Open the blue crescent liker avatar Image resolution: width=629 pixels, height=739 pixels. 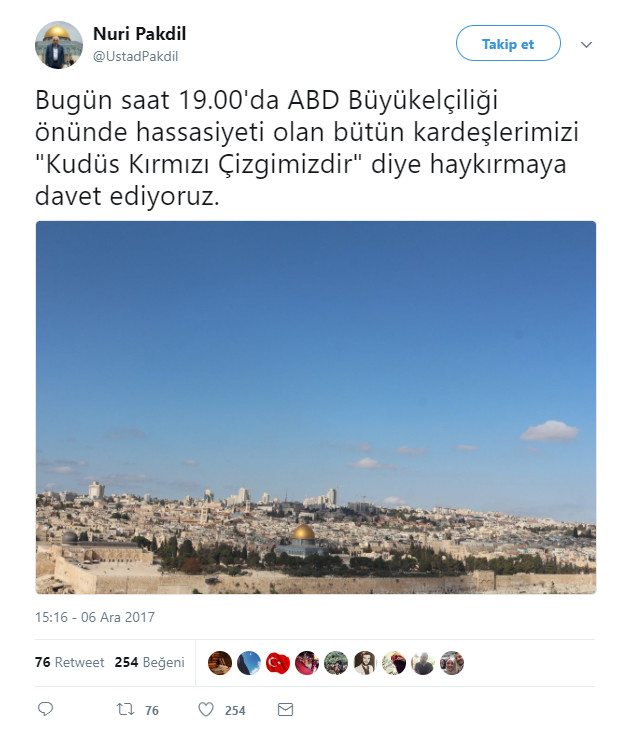[249, 663]
